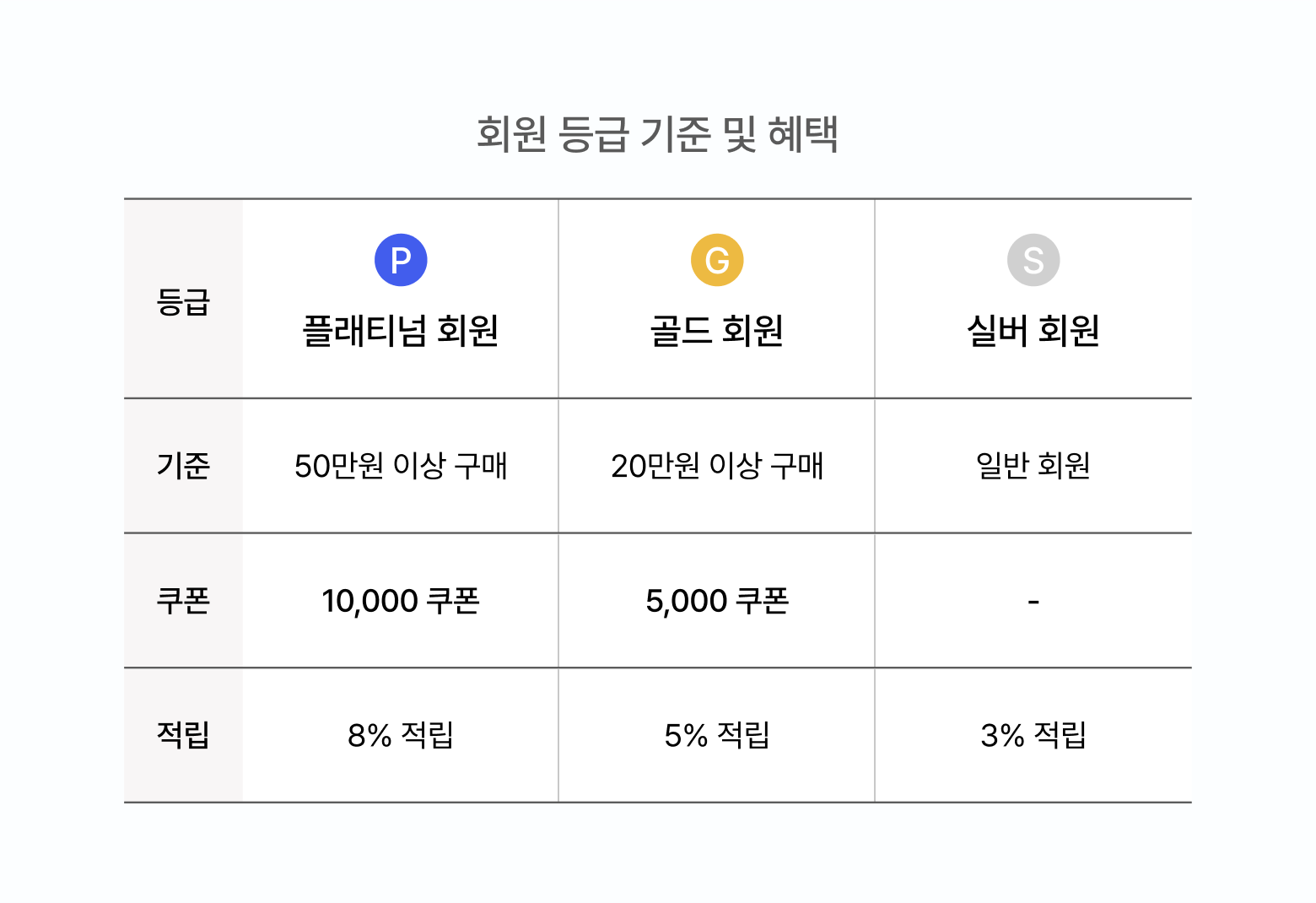Click the 적립 row header
This screenshot has height=903, width=1316.
(183, 735)
